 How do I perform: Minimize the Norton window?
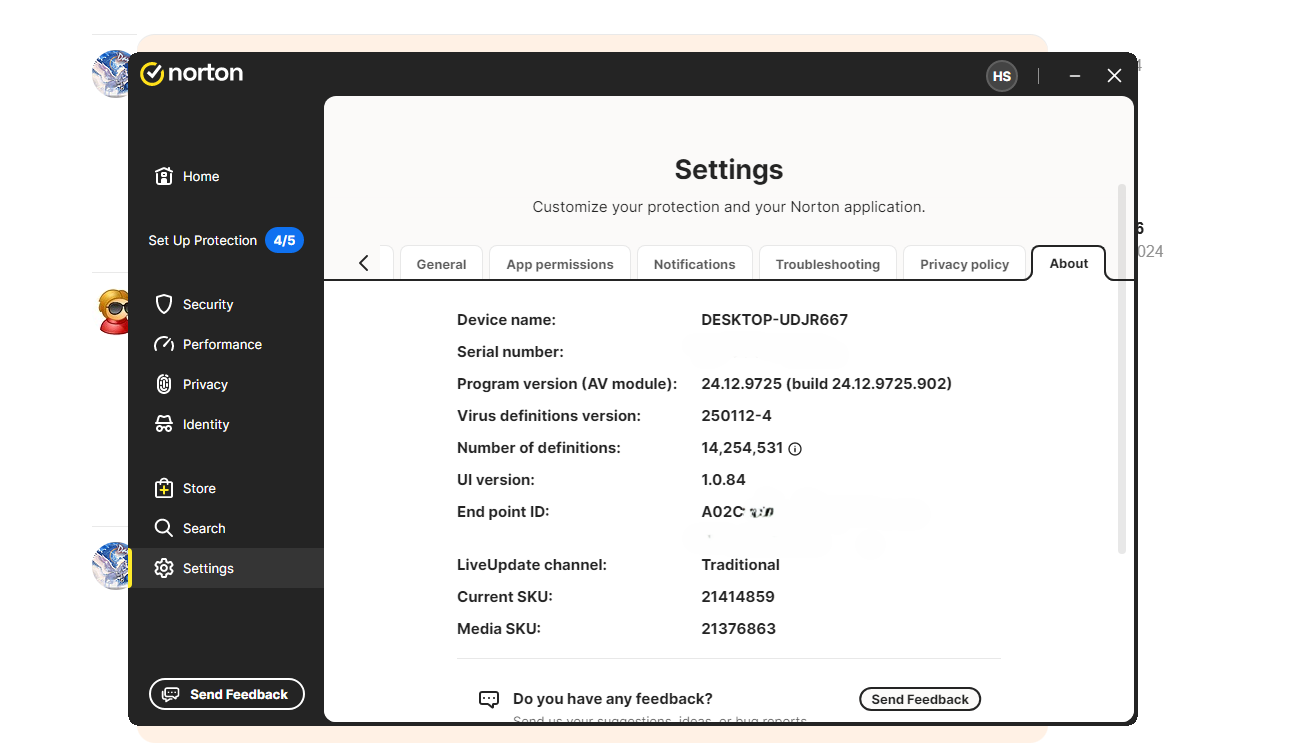pos(1075,76)
